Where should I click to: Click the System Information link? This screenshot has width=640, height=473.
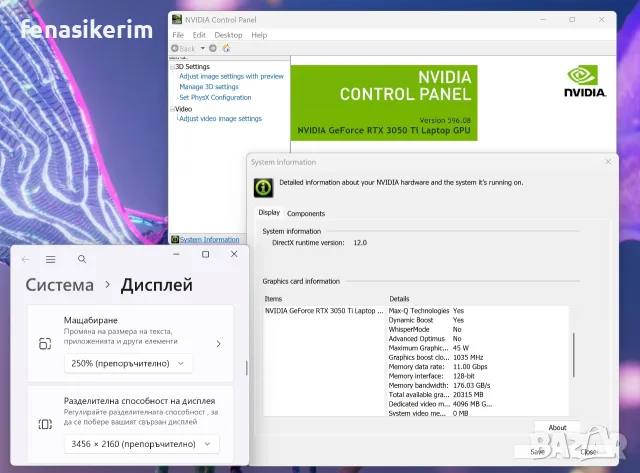click(x=209, y=240)
